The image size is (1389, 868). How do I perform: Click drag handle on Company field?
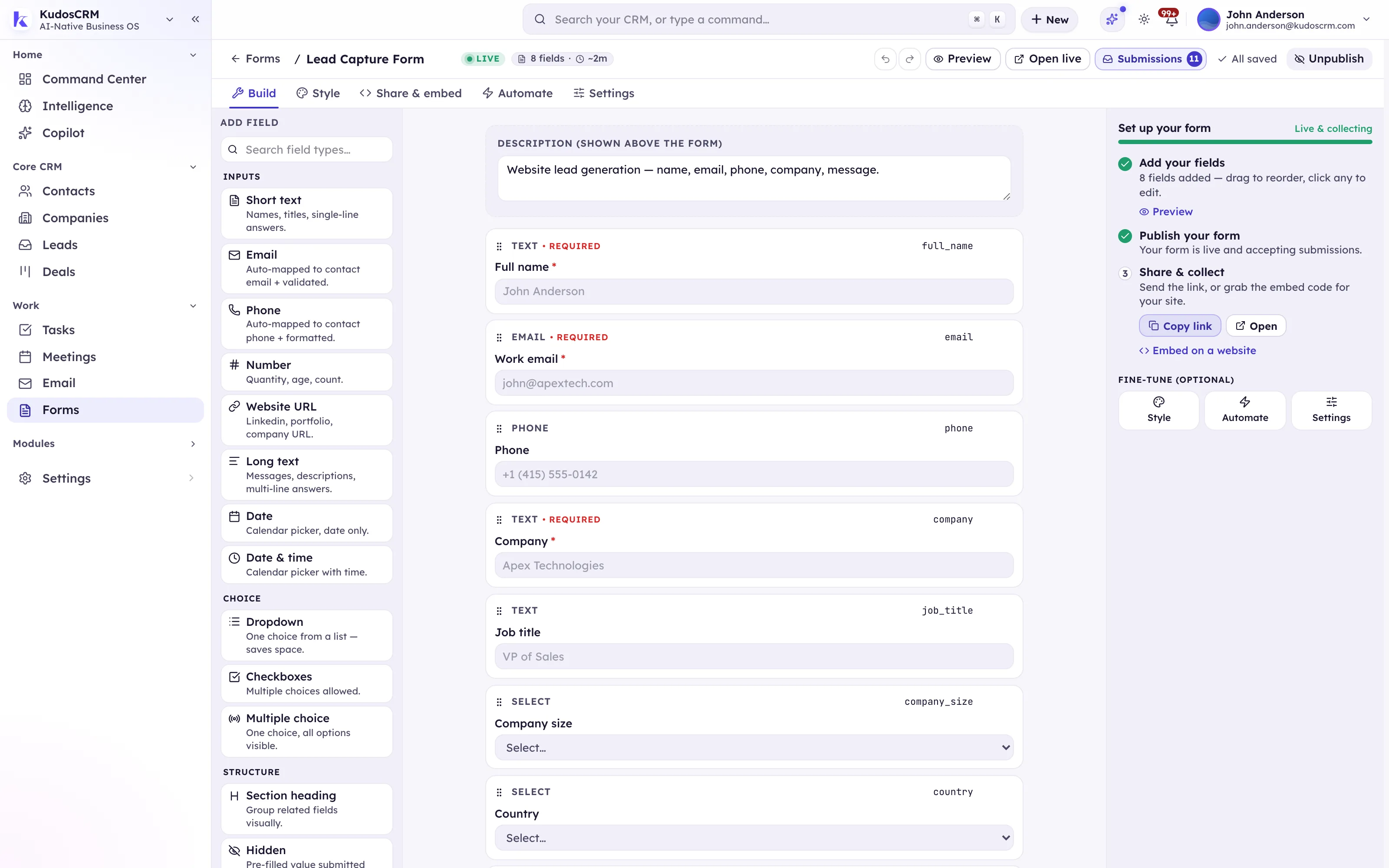499,519
